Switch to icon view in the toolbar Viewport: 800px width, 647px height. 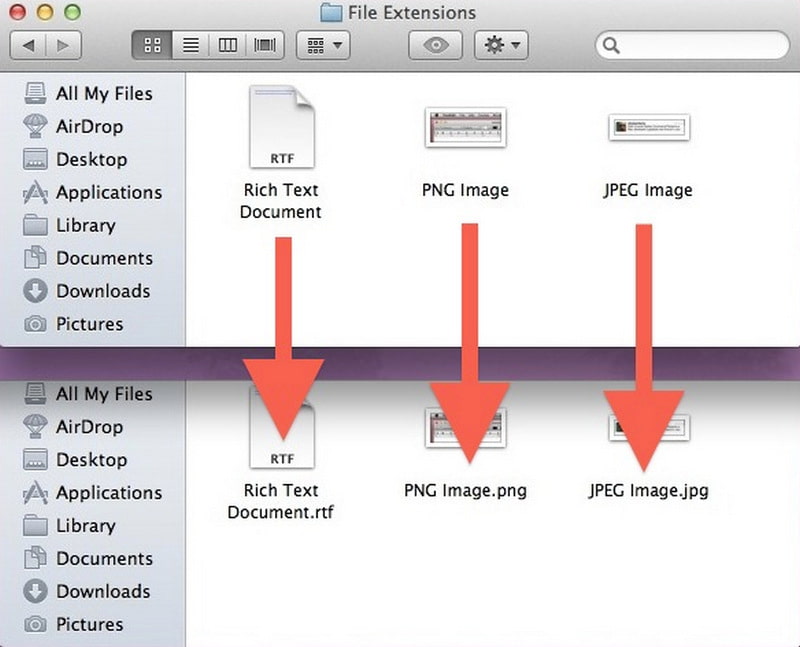(x=152, y=45)
